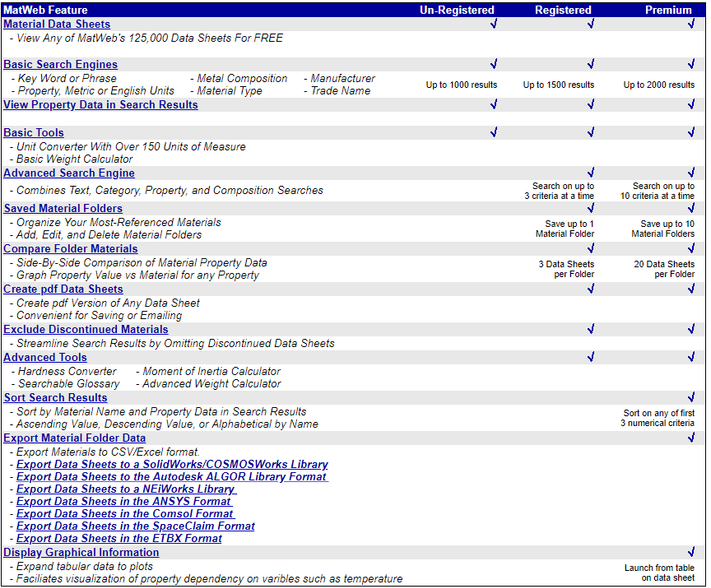
Task: Click the Premium checkmark for Basic Tools
Action: (x=691, y=132)
